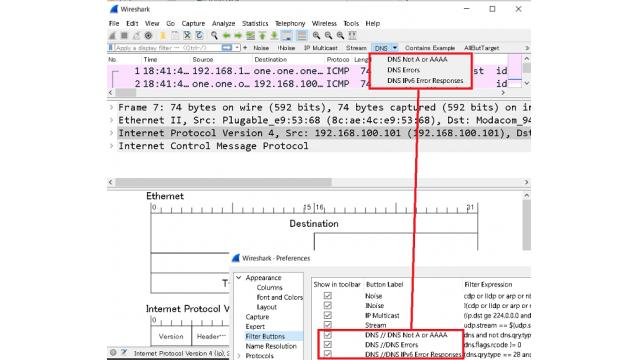Click the display filter bookmark icon
The height and width of the screenshot is (360, 640).
point(111,48)
